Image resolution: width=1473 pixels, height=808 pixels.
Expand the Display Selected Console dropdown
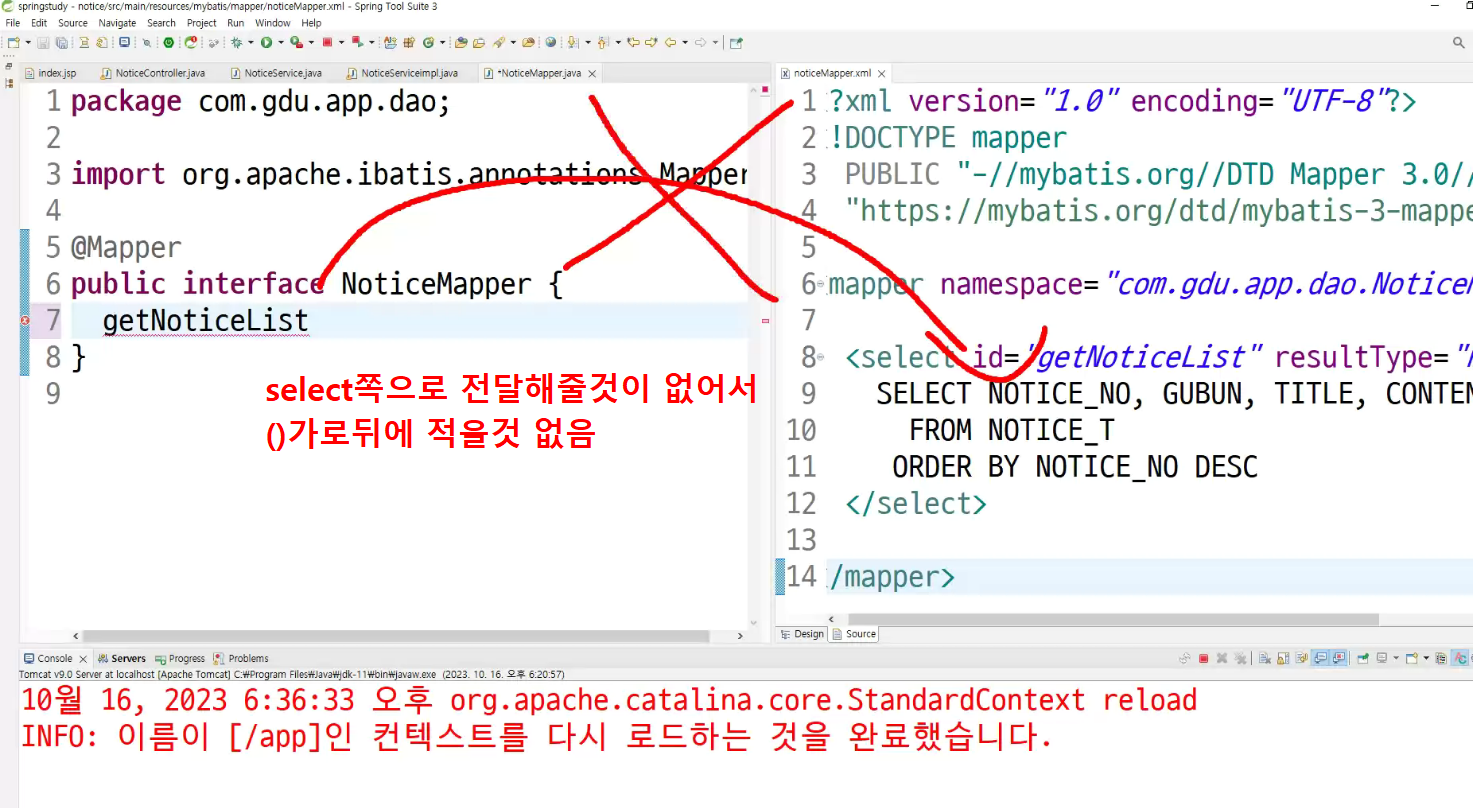(1396, 658)
